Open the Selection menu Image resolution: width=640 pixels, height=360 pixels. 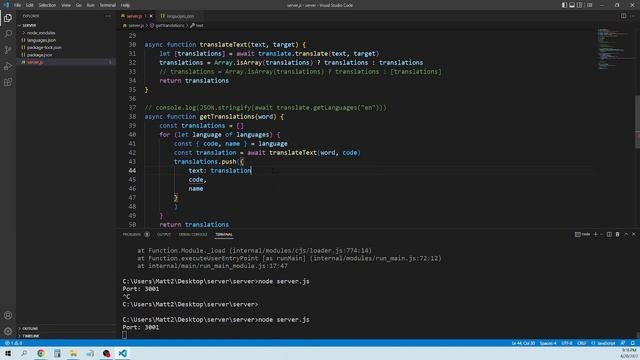pos(47,5)
